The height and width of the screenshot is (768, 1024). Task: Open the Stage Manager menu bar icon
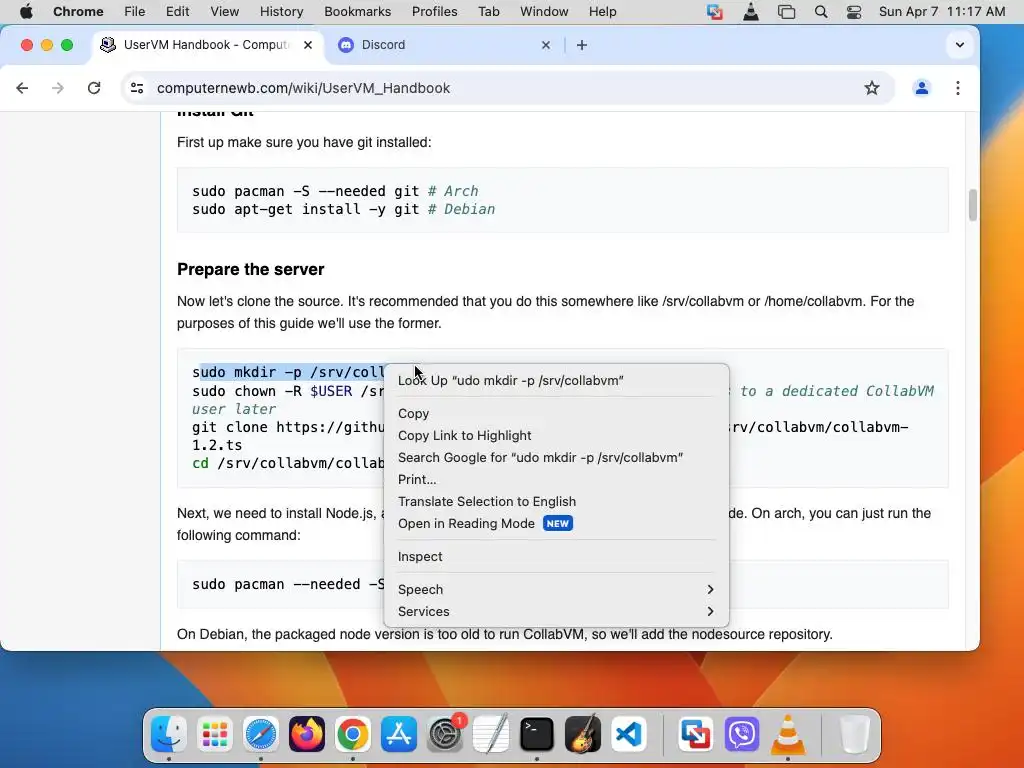pos(786,12)
